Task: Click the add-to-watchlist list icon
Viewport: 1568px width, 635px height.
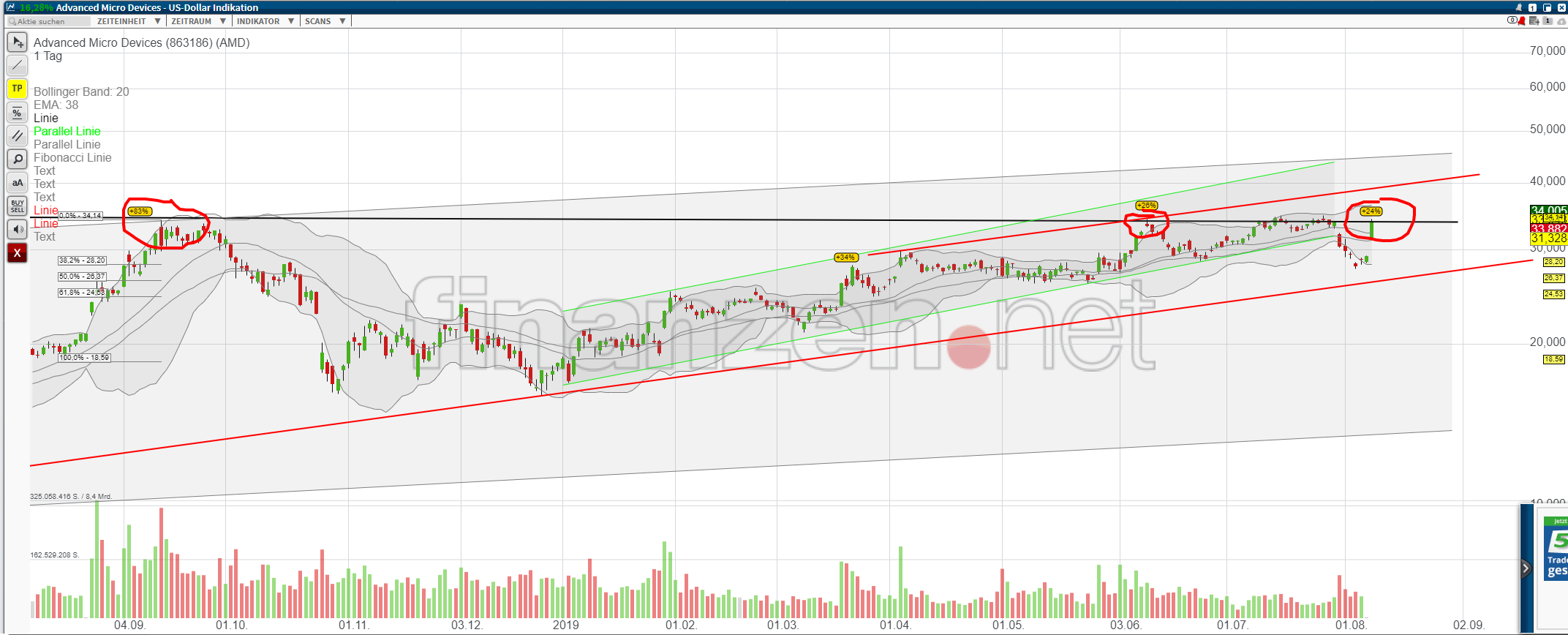Action: click(x=1534, y=20)
